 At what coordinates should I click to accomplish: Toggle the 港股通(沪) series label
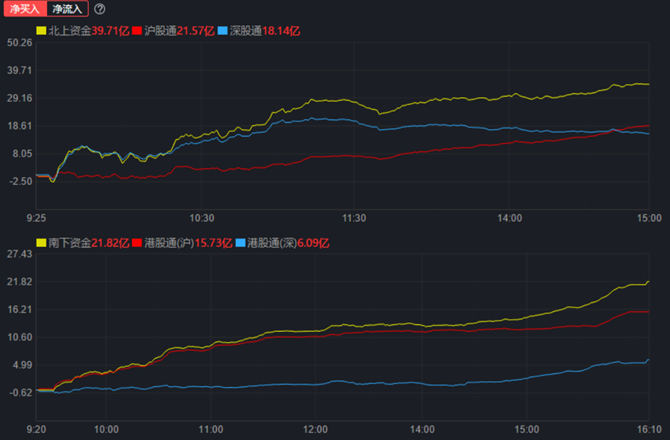168,243
